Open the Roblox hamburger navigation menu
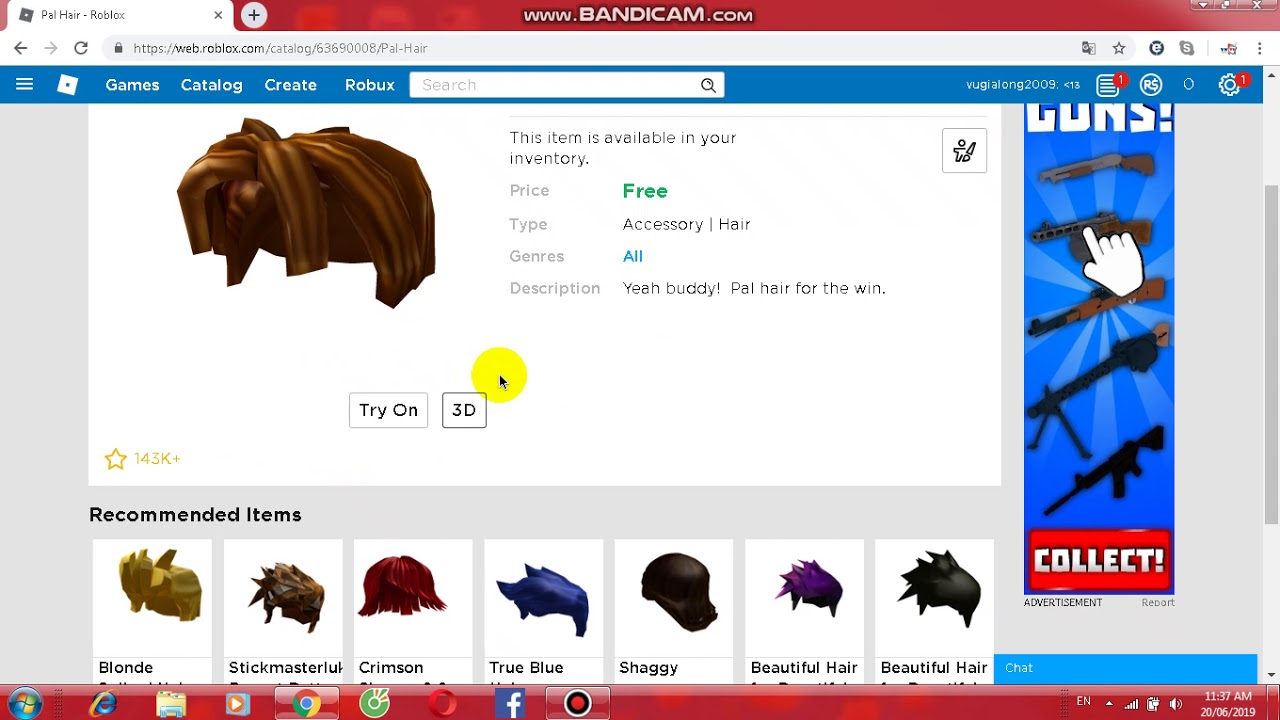This screenshot has width=1280, height=720. [24, 85]
